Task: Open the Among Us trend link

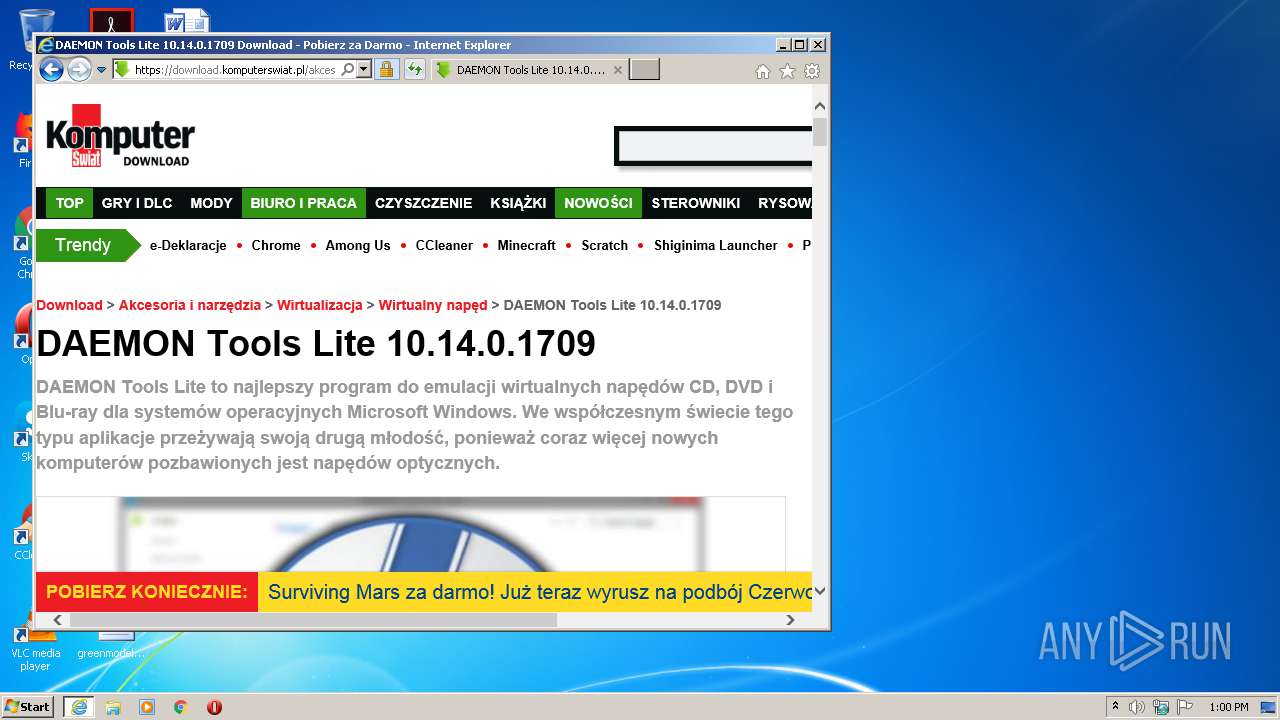Action: click(358, 245)
